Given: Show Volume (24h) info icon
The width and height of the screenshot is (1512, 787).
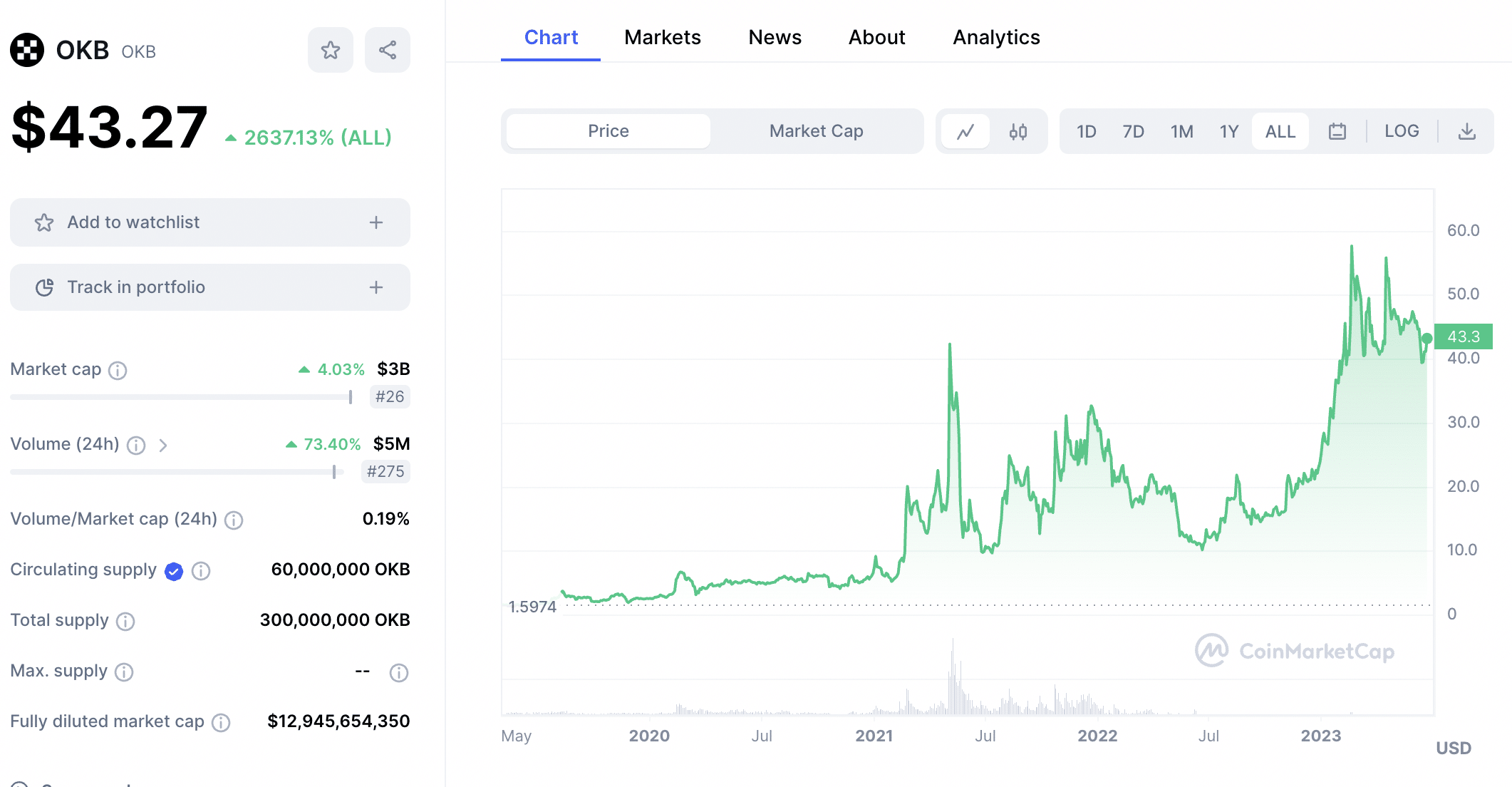Looking at the screenshot, I should (136, 446).
